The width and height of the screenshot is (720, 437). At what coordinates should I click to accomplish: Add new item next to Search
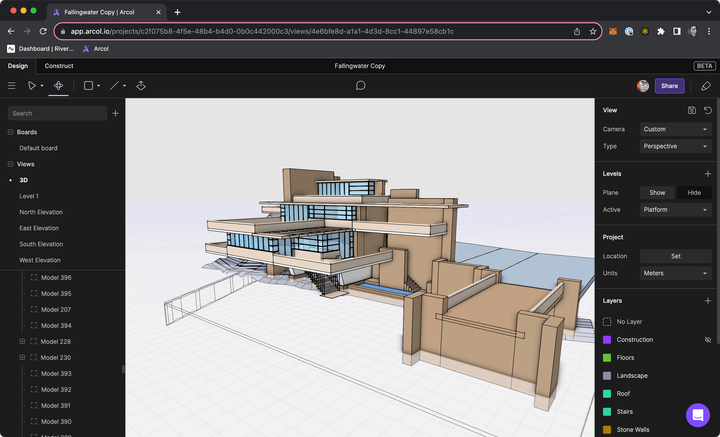tap(115, 113)
